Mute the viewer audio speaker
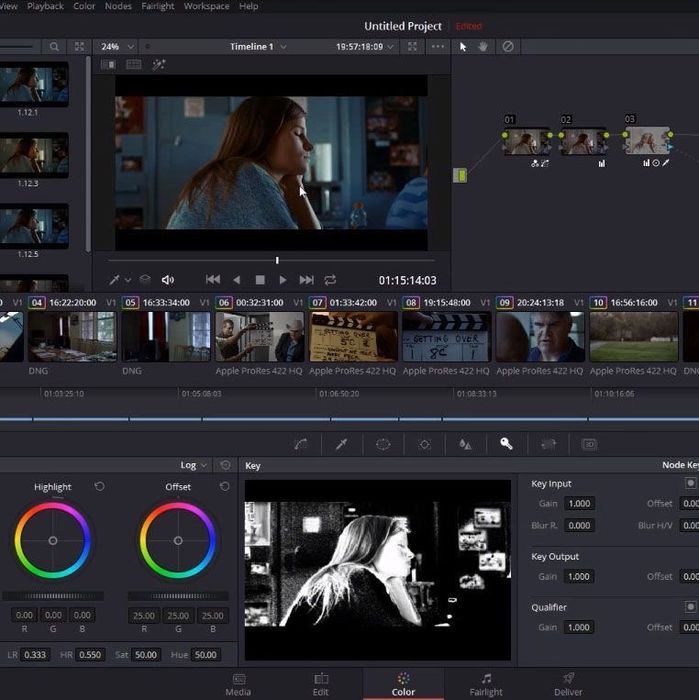 pos(167,280)
